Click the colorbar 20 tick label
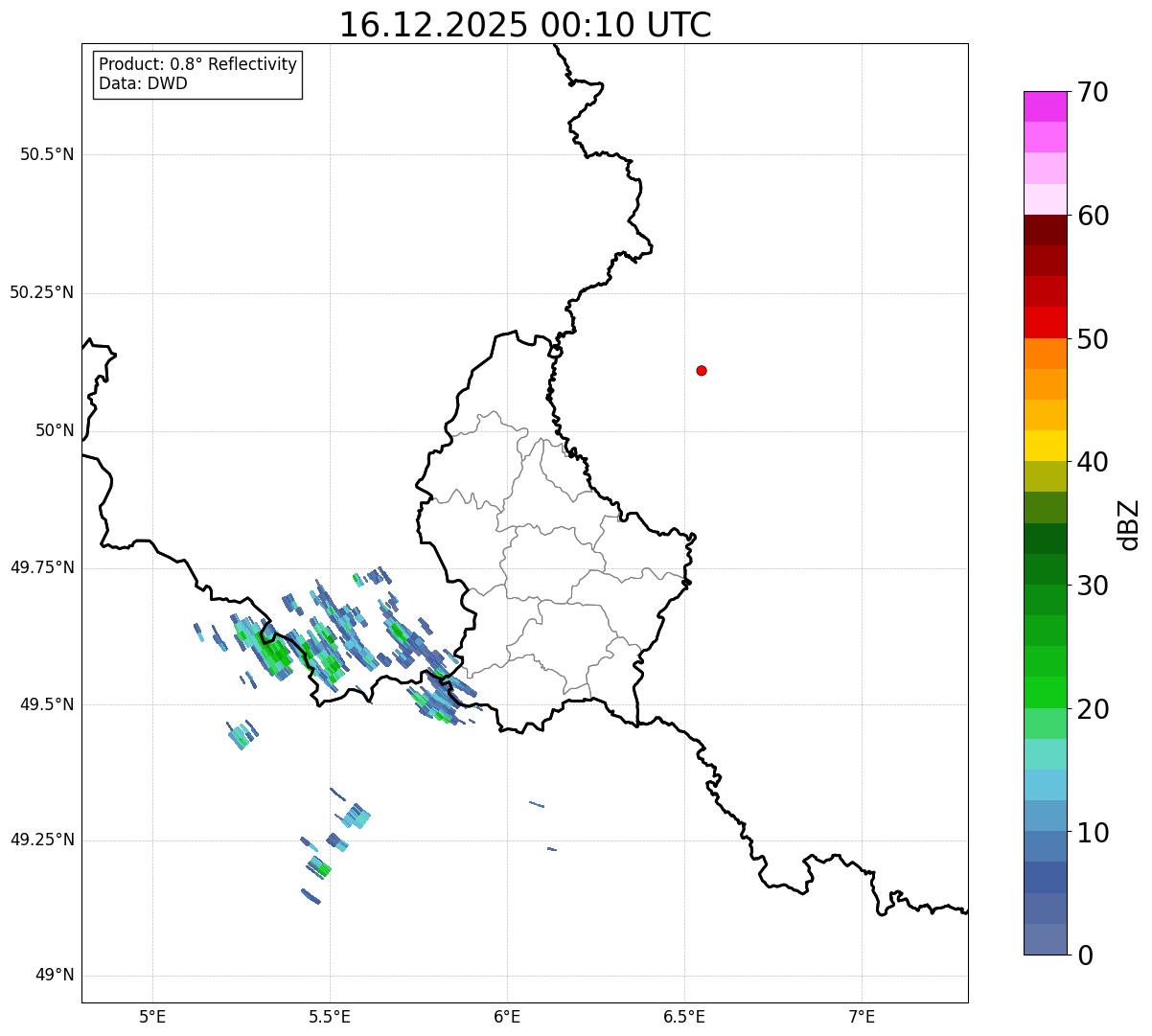 click(x=1093, y=709)
